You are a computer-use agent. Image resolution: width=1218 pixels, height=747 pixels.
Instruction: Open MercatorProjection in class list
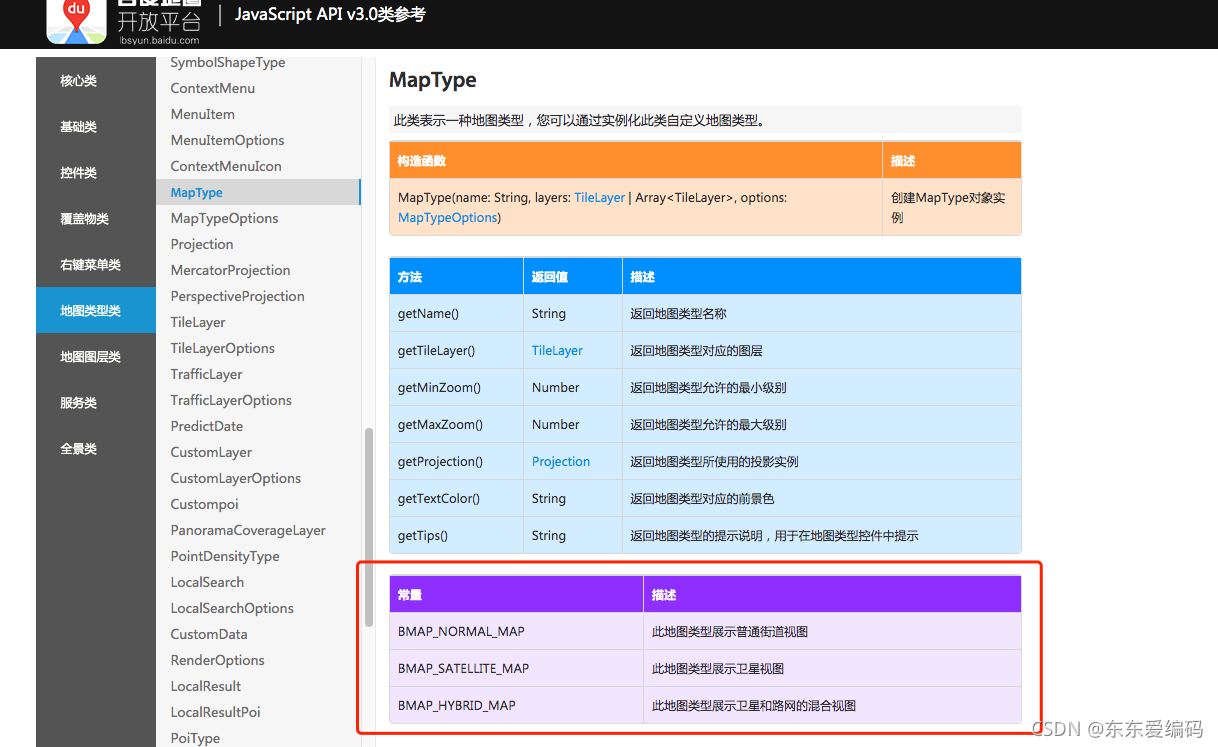pyautogui.click(x=231, y=270)
